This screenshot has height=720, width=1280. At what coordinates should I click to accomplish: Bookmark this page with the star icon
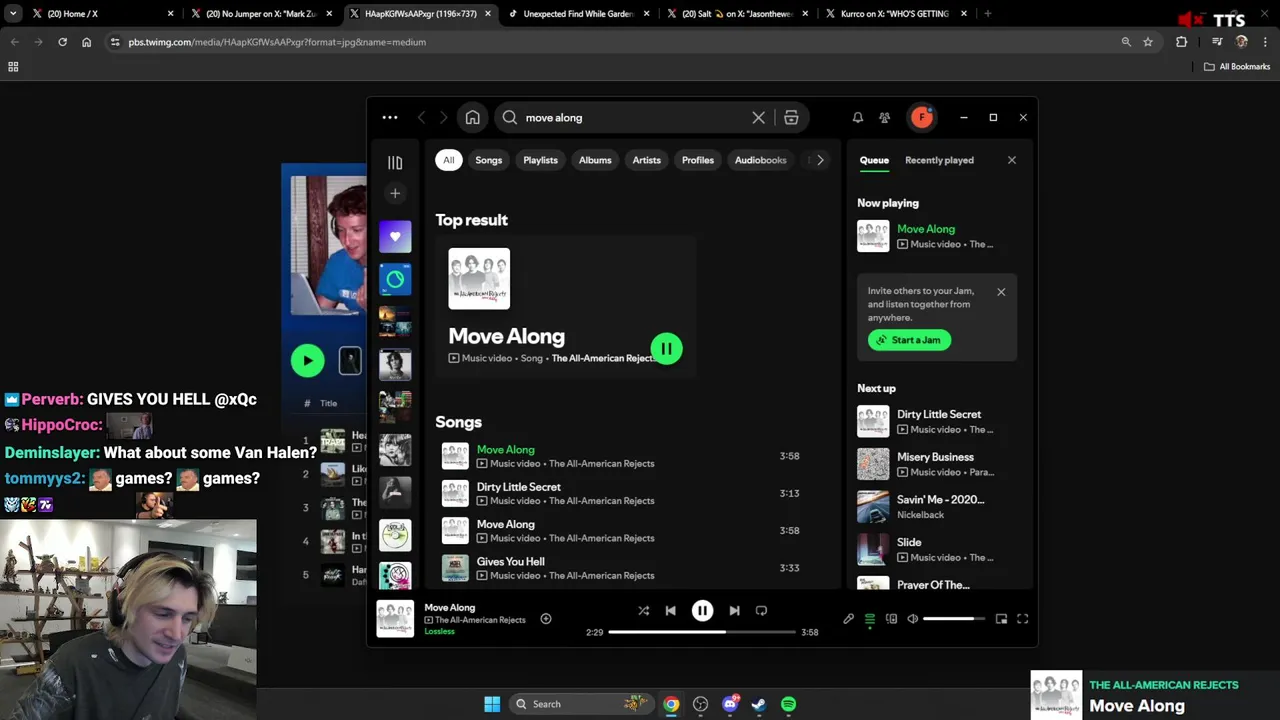coord(1148,42)
